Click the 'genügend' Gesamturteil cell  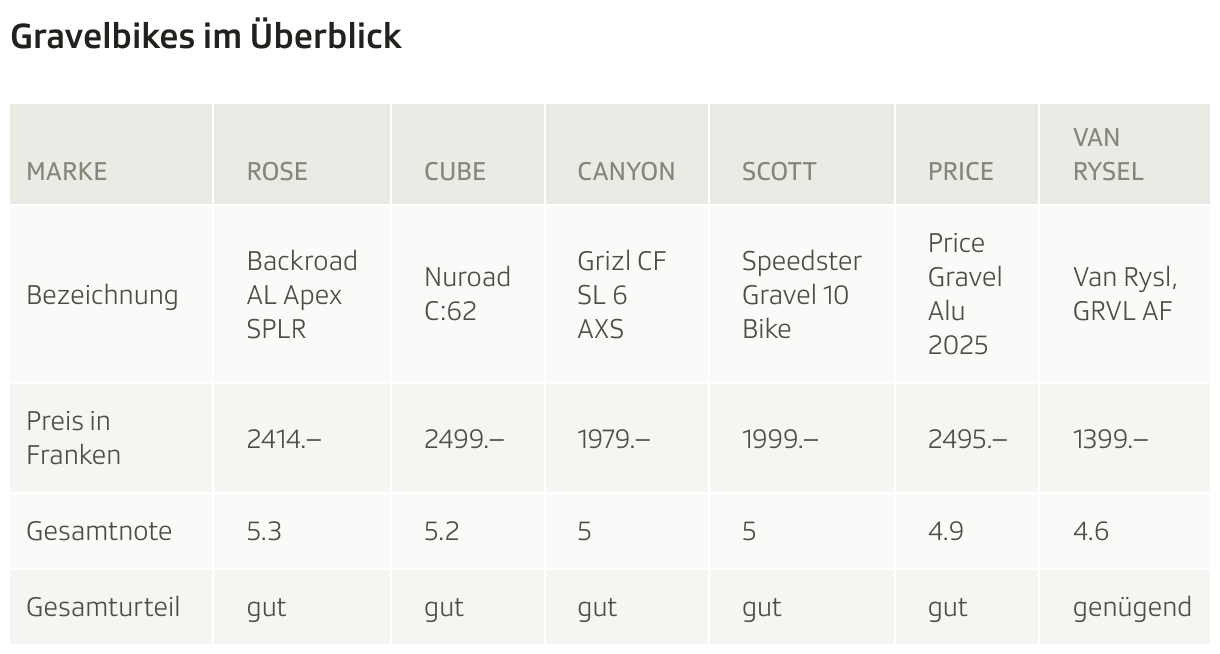pos(1131,607)
